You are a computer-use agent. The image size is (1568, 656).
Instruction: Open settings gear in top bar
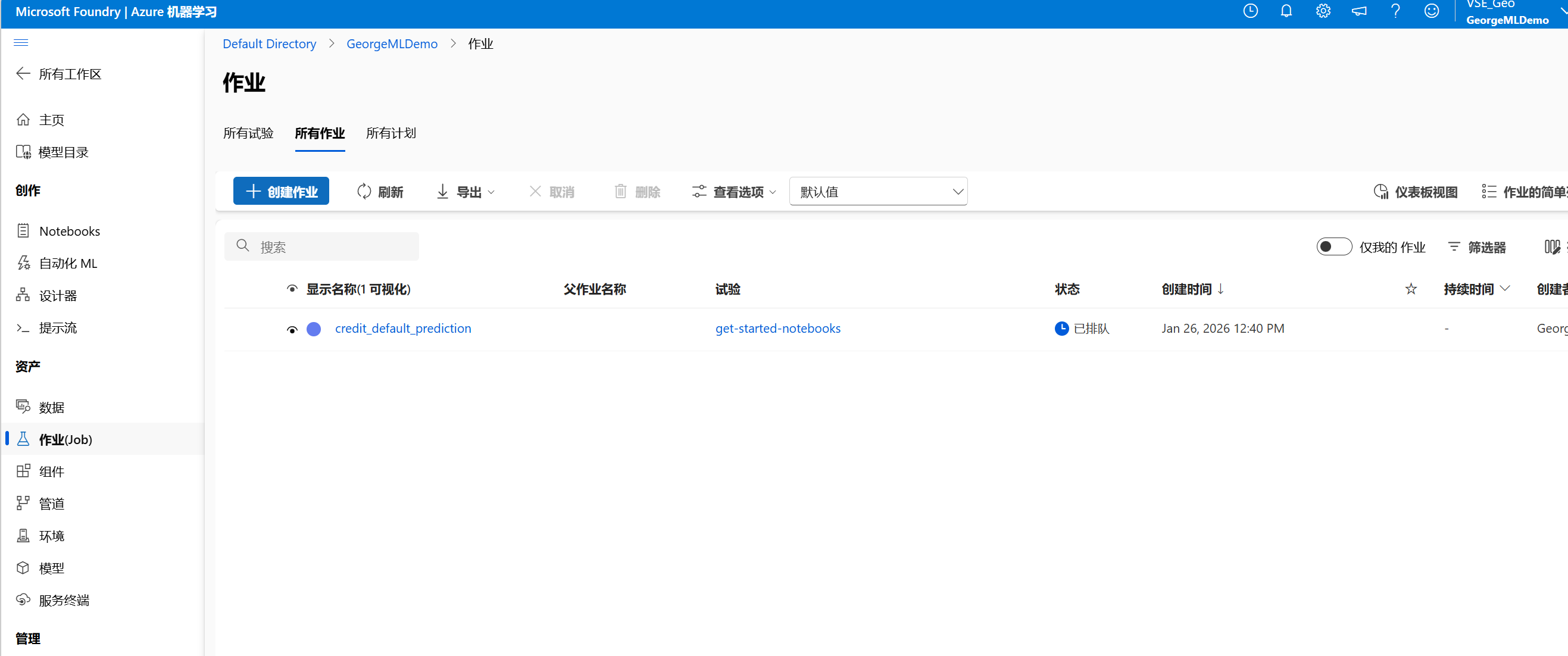click(1323, 11)
